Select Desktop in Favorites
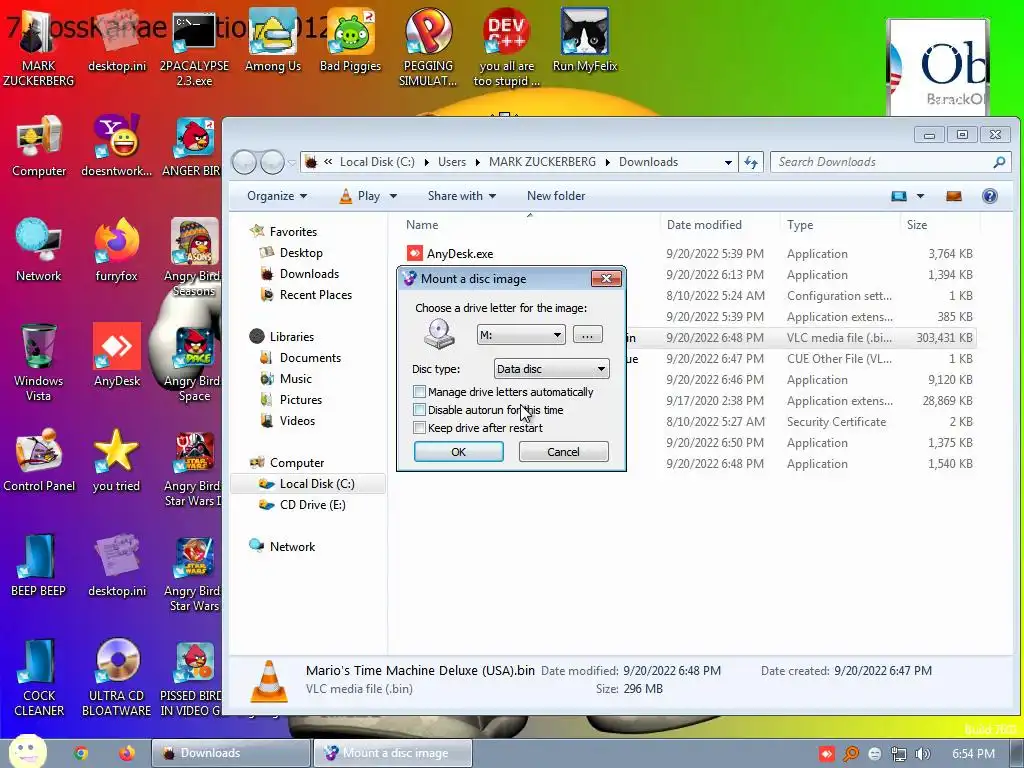 [301, 253]
